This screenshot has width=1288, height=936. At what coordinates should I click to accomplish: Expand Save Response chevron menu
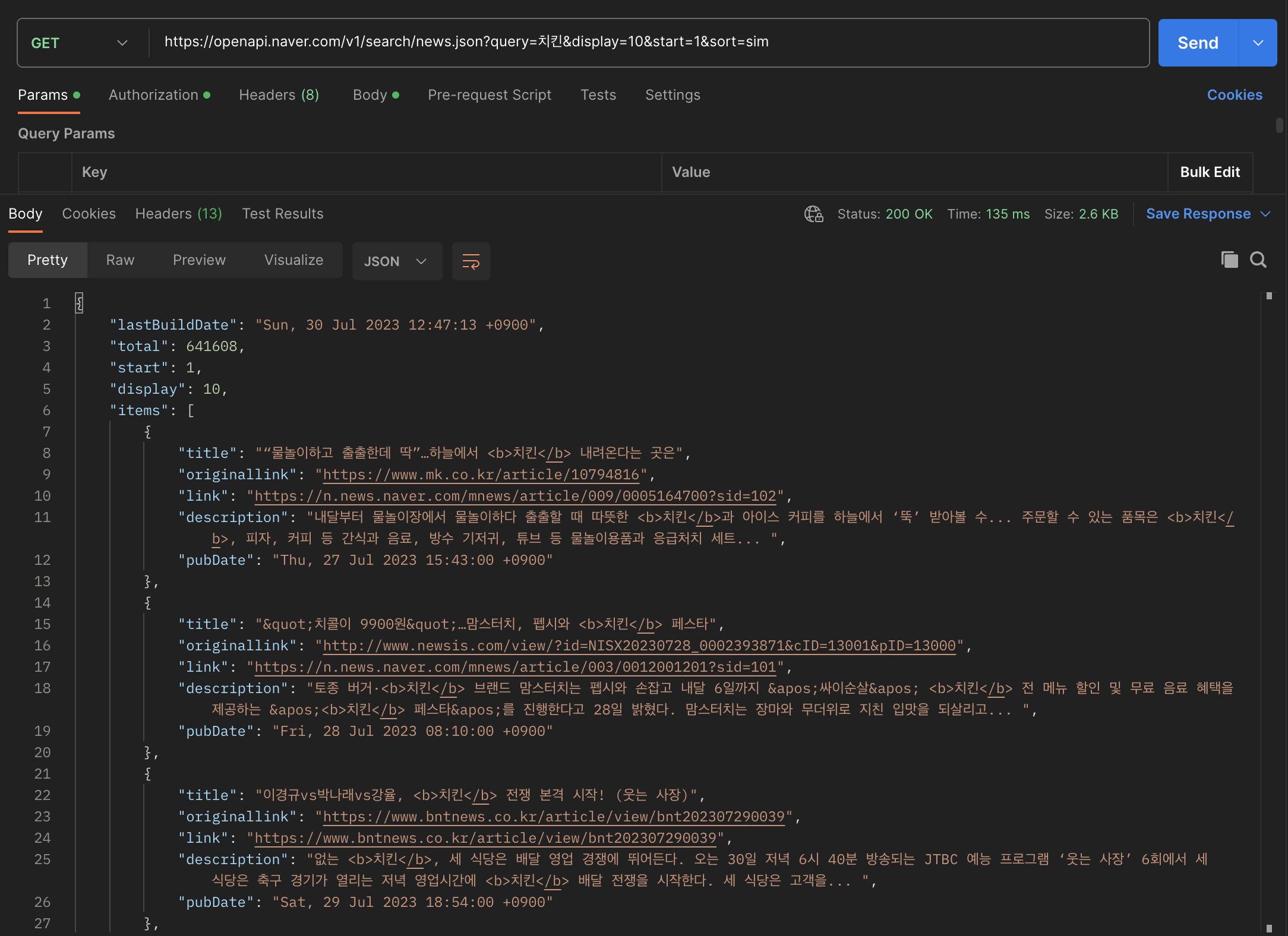[x=1266, y=214]
